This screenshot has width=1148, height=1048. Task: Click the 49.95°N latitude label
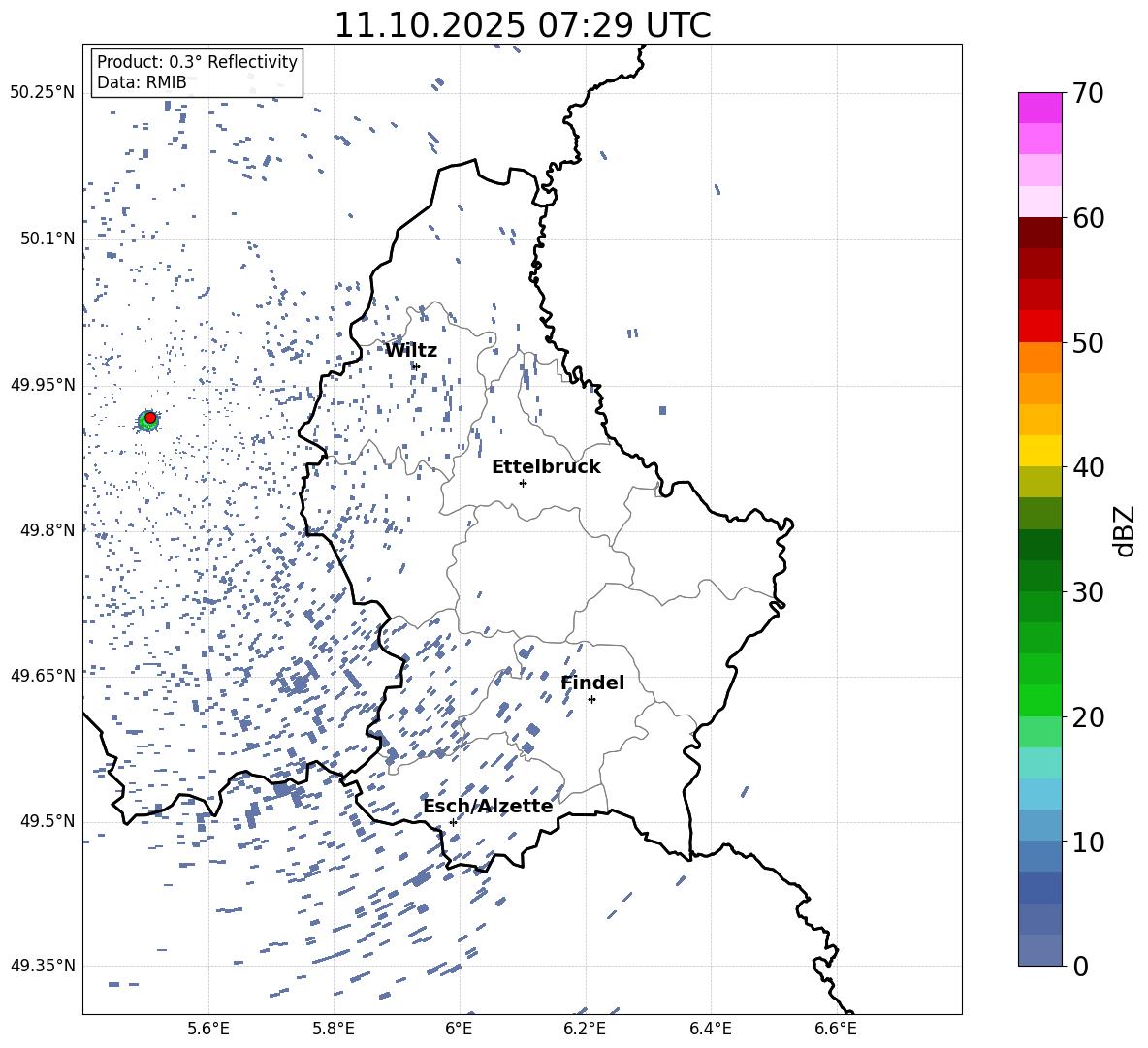pyautogui.click(x=43, y=385)
